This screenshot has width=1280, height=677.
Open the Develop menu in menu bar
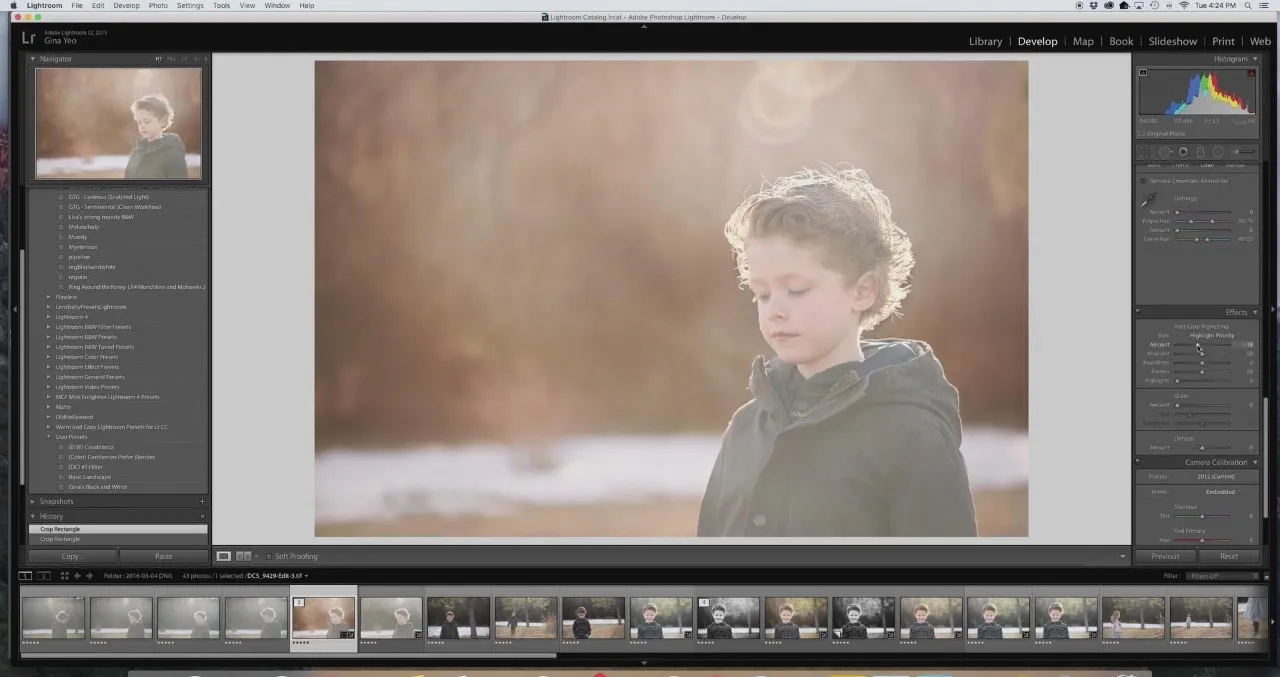[127, 5]
